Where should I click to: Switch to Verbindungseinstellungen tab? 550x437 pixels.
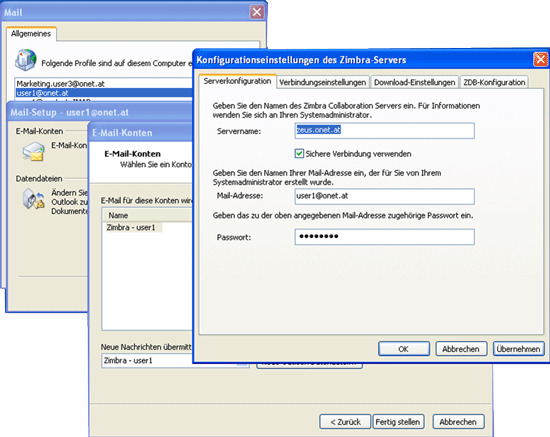(x=323, y=82)
